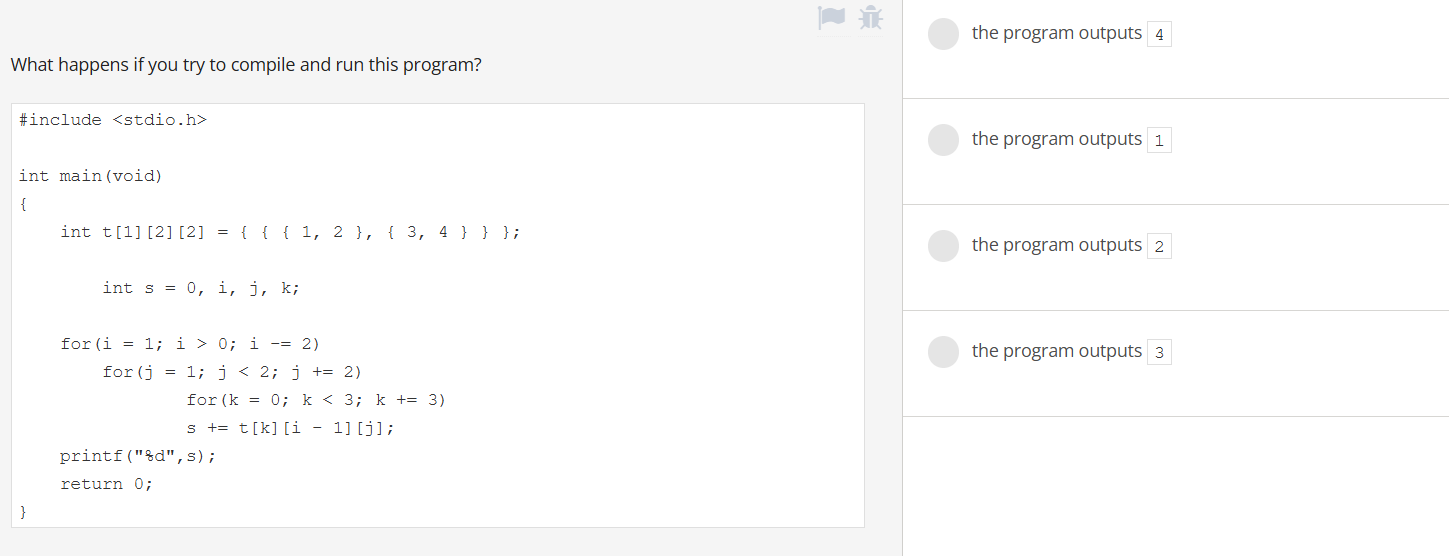
Task: Mark the radio button for output 3
Action: [x=943, y=352]
